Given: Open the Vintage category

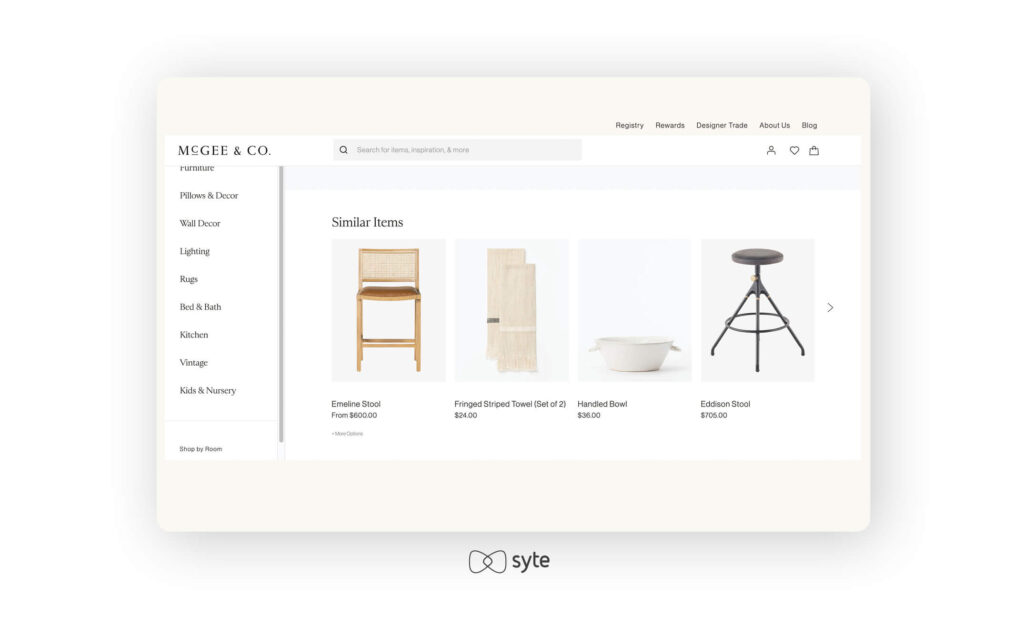Looking at the screenshot, I should click(x=193, y=362).
